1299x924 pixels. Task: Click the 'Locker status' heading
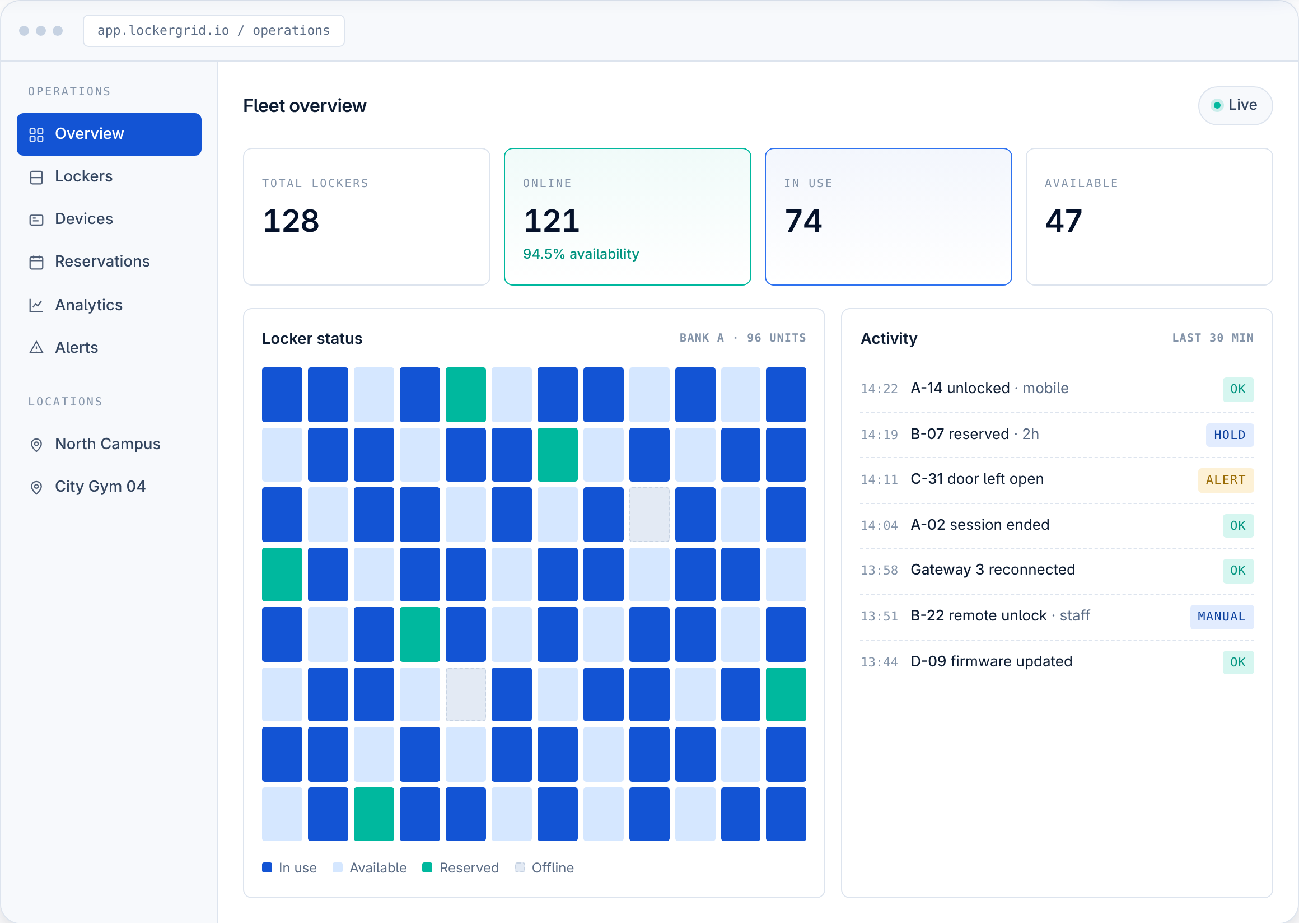tap(312, 339)
